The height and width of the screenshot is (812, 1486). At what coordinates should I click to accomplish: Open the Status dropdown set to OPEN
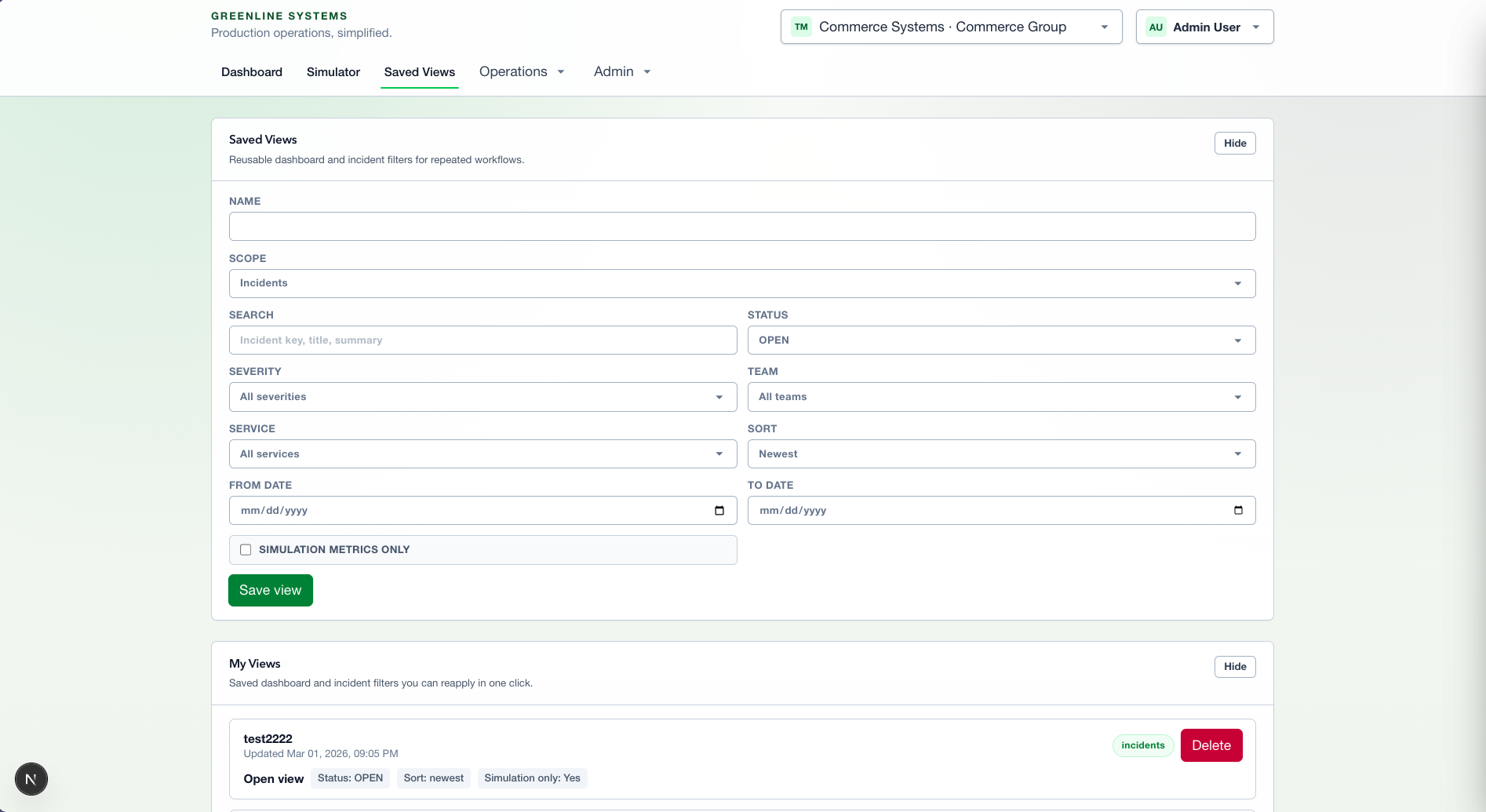point(1000,340)
